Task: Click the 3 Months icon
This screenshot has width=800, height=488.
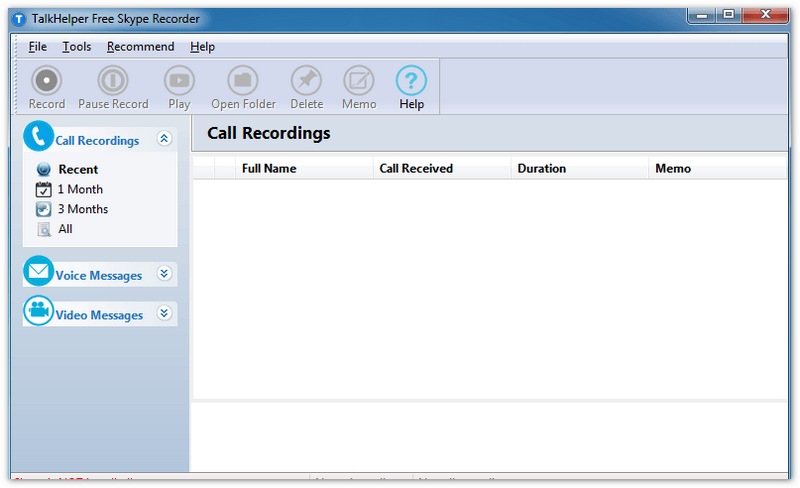Action: click(x=43, y=209)
